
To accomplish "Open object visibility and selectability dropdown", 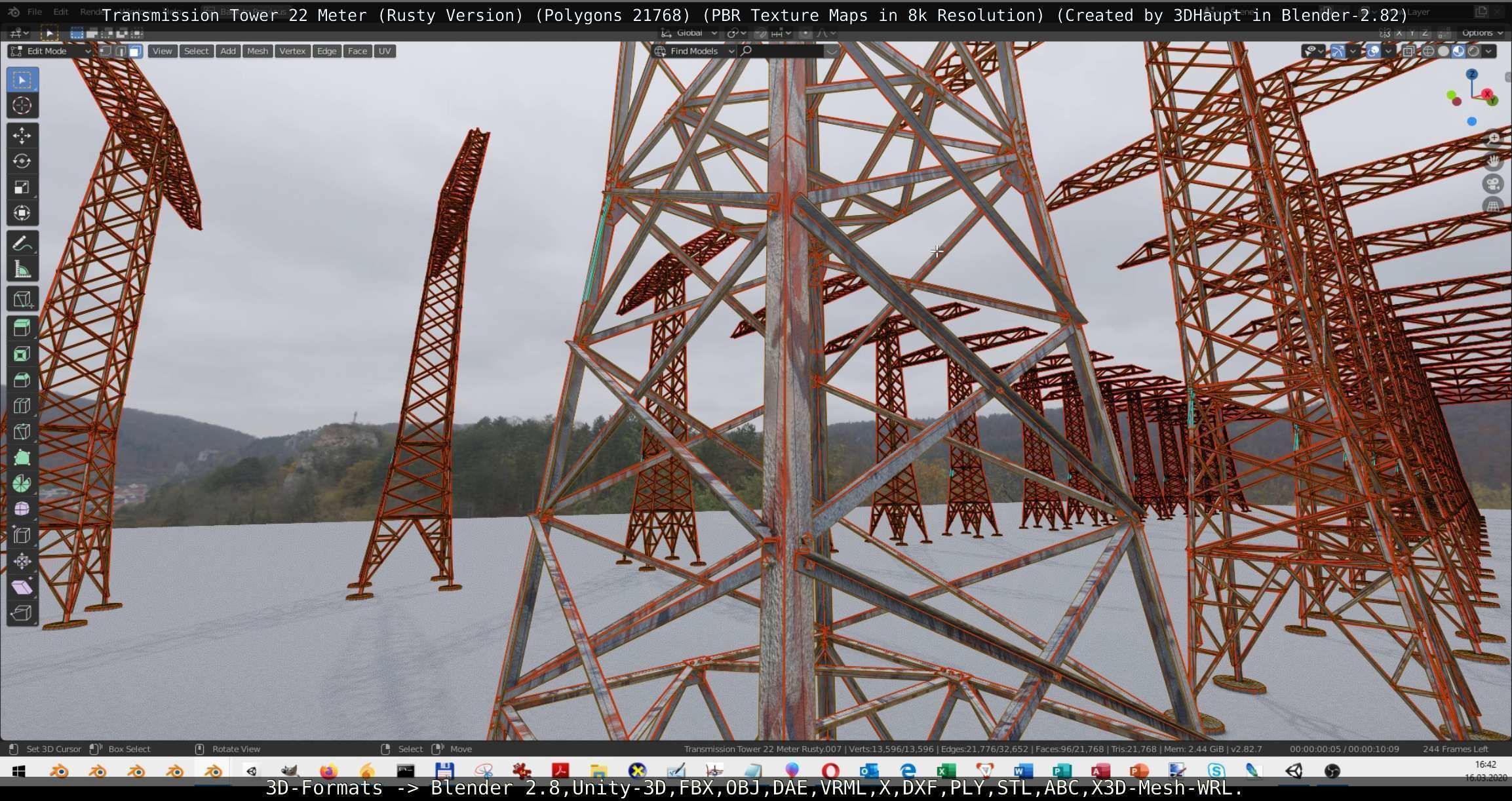I will [1313, 51].
